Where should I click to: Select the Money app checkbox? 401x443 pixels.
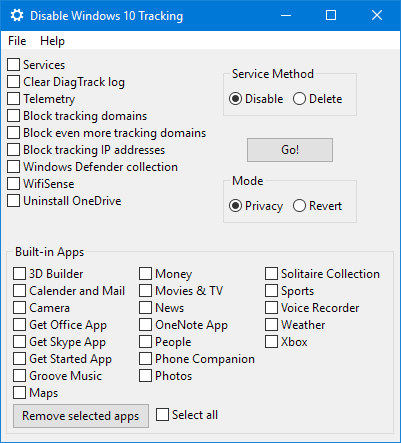[x=145, y=274]
